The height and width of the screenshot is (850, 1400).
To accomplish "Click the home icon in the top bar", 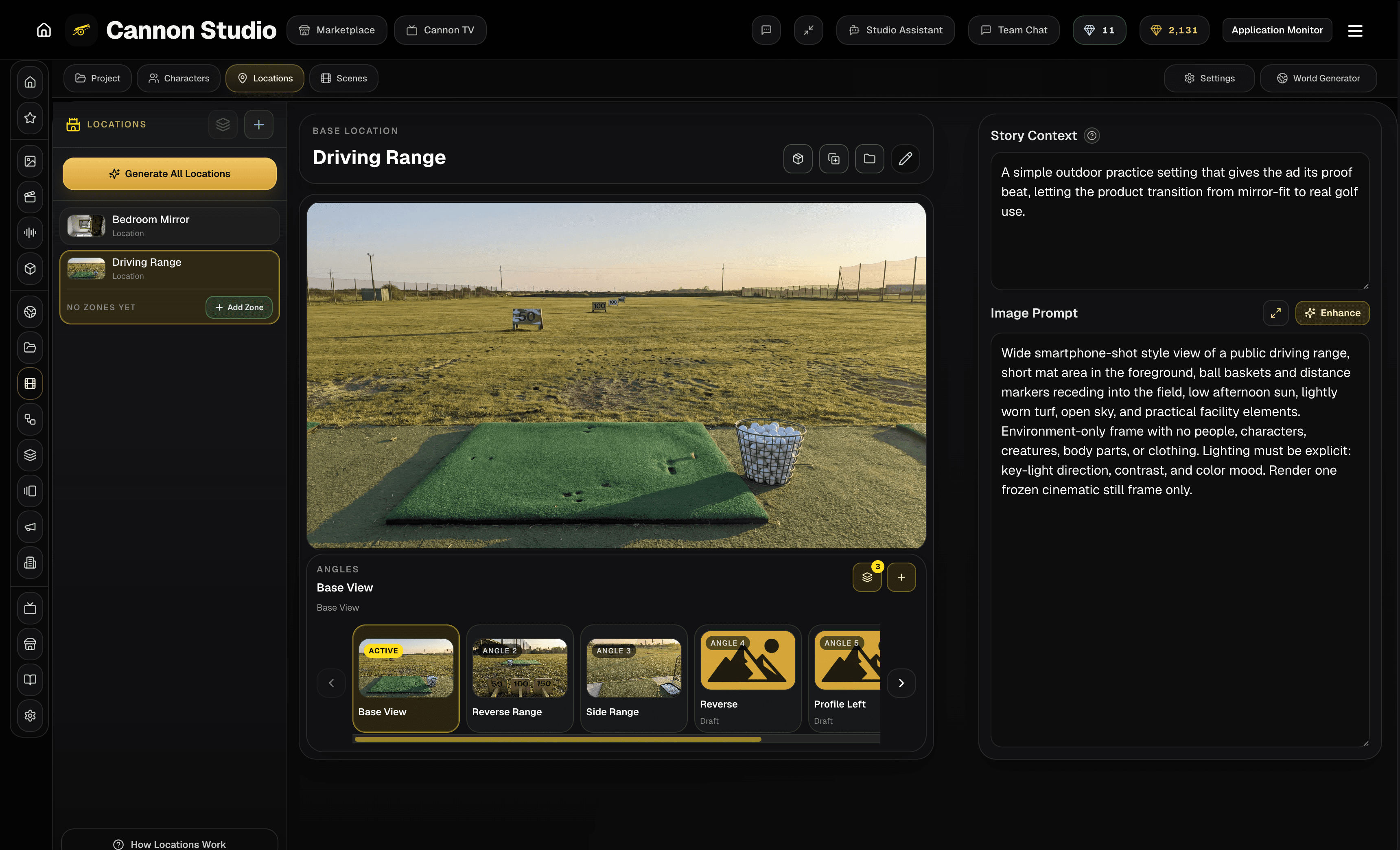I will coord(44,30).
